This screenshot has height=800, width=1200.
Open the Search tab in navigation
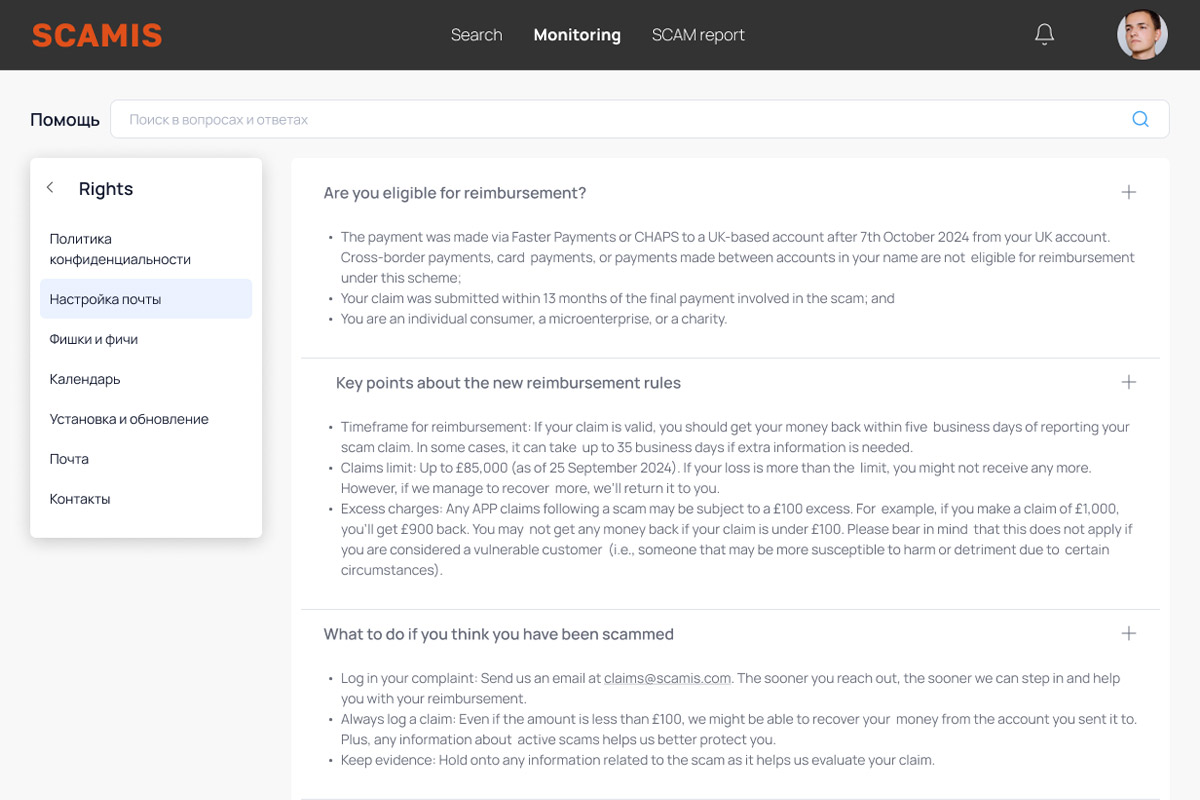[476, 35]
